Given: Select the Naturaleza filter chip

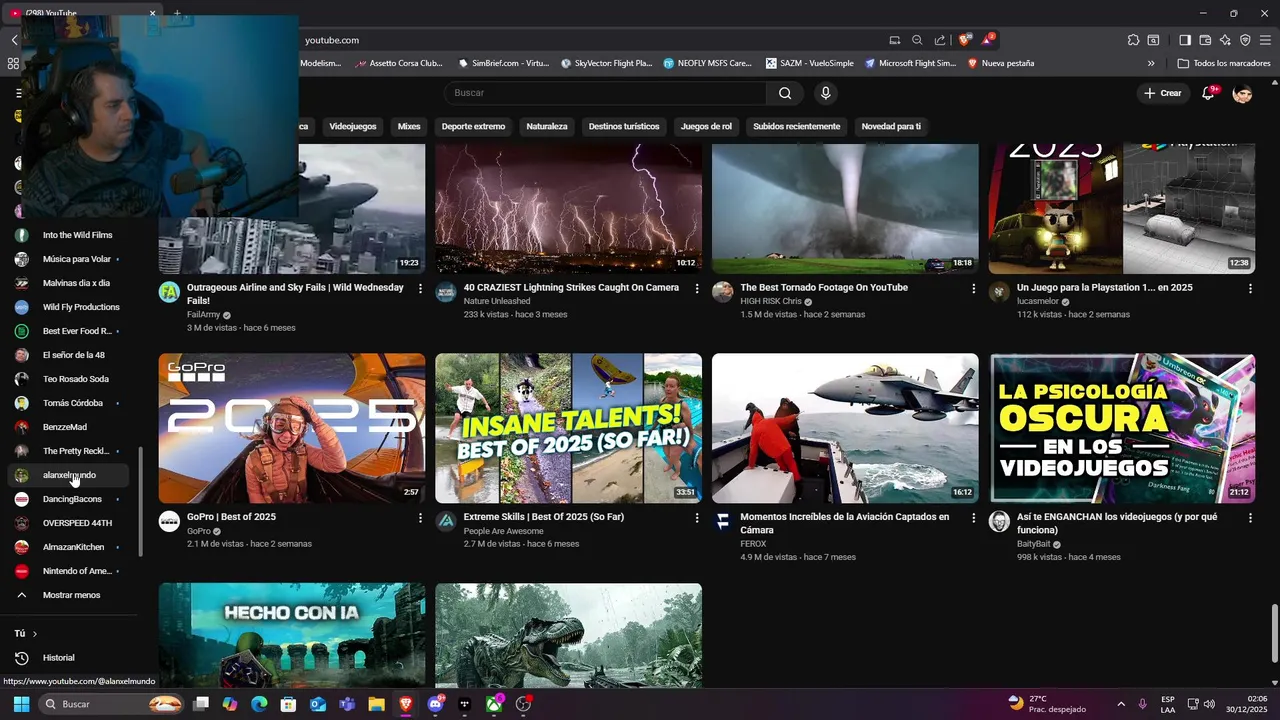Looking at the screenshot, I should (547, 127).
